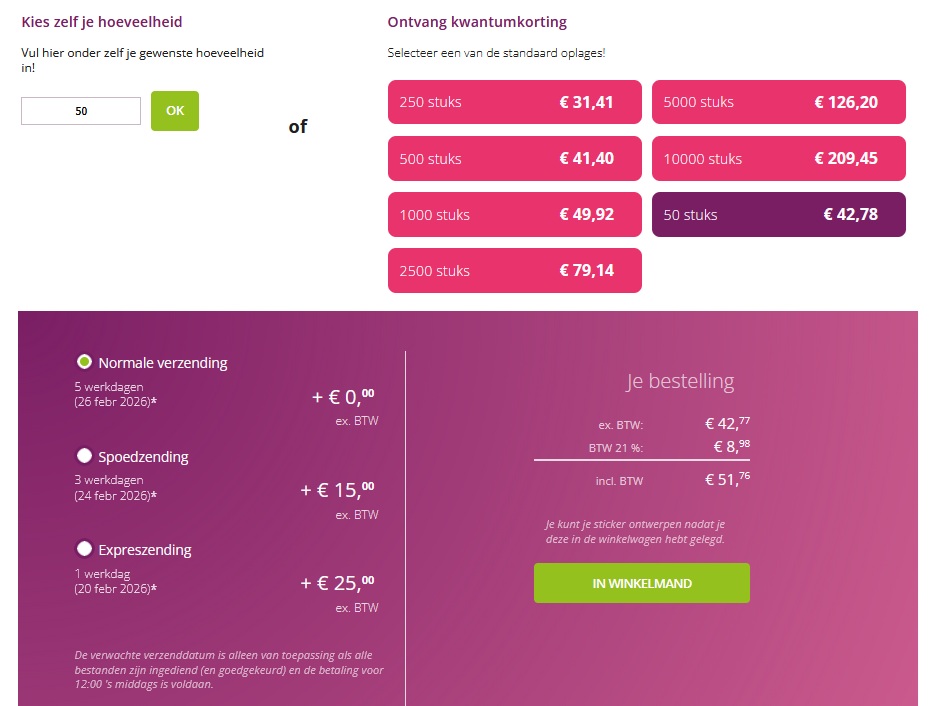This screenshot has width=934, height=706.
Task: Select the 10000 stuks price option
Action: (778, 158)
